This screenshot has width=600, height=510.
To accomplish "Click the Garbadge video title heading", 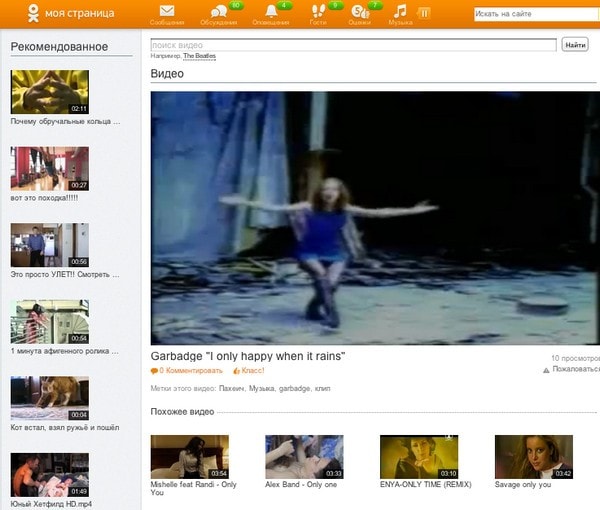I will pyautogui.click(x=248, y=356).
